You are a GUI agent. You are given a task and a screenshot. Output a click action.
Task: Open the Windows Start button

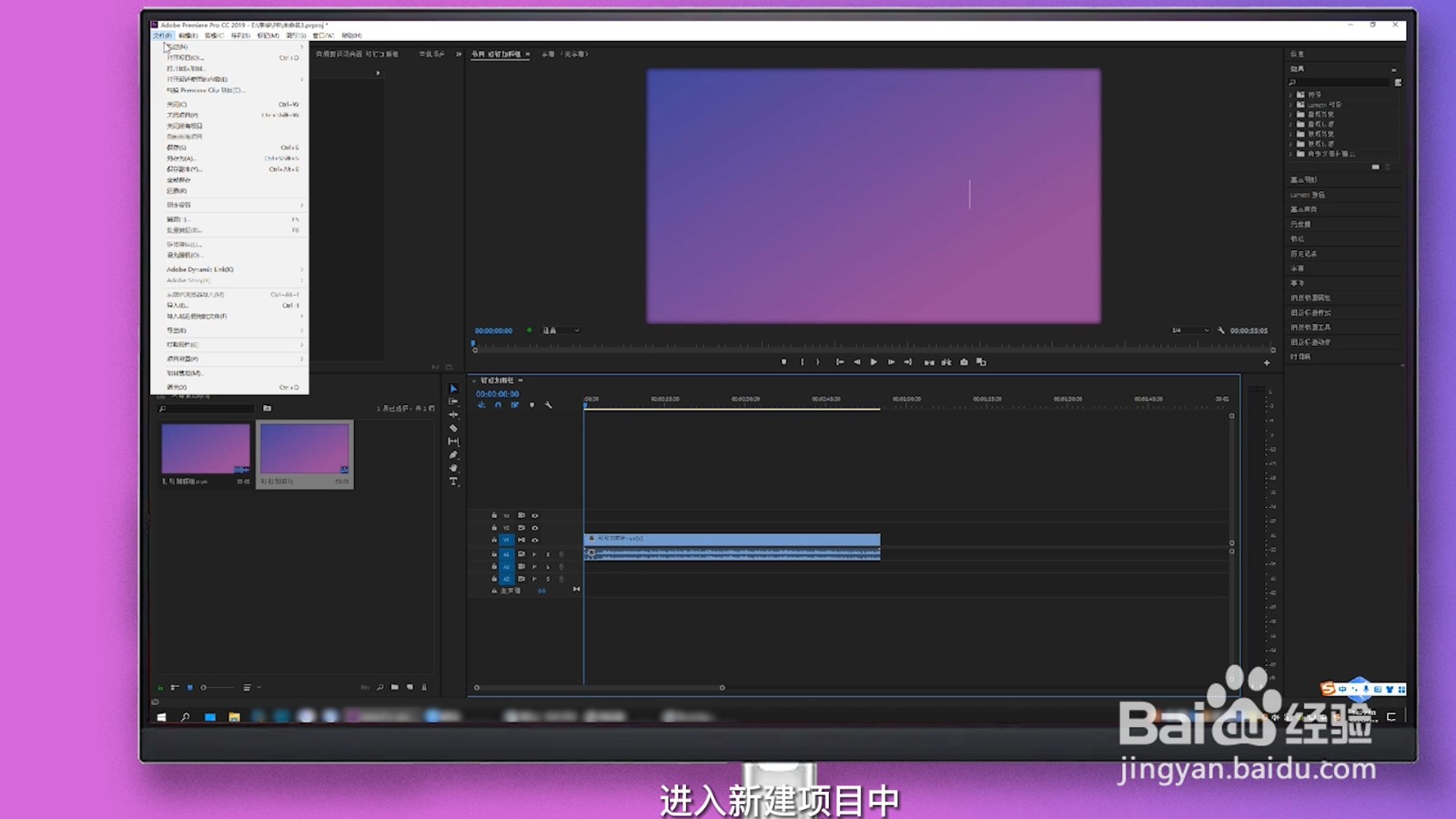pyautogui.click(x=162, y=717)
